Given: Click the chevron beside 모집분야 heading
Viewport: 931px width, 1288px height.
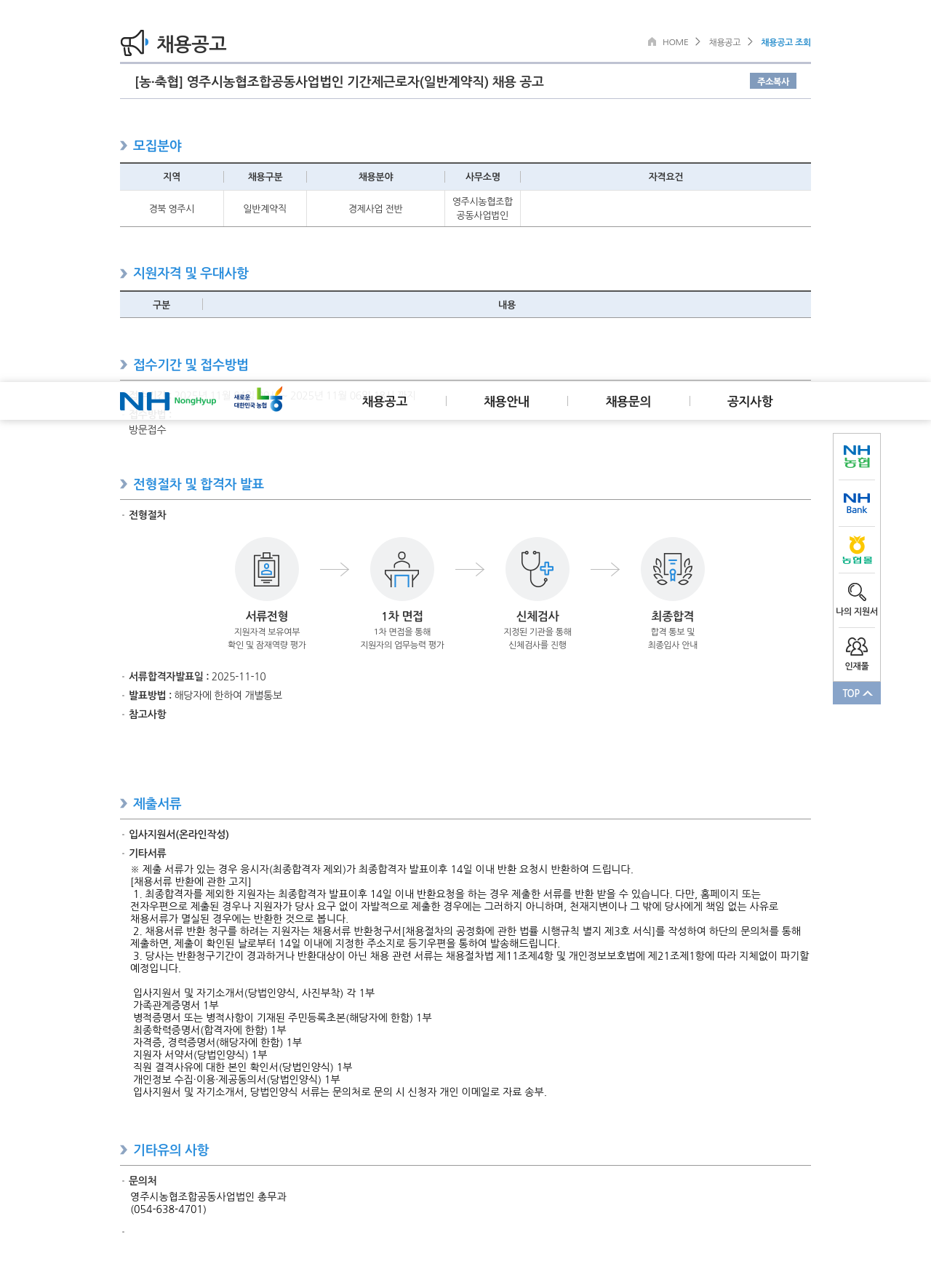Looking at the screenshot, I should coord(124,146).
